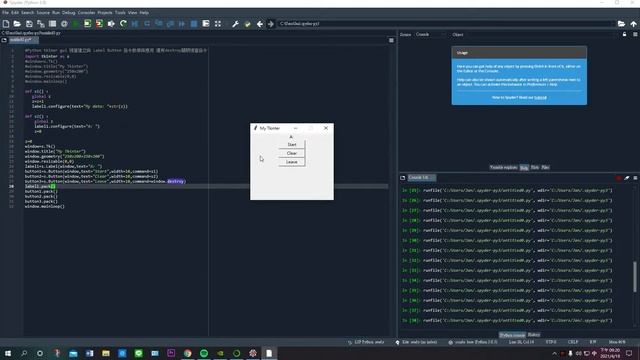Open Spotify from the taskbar

[204, 353]
